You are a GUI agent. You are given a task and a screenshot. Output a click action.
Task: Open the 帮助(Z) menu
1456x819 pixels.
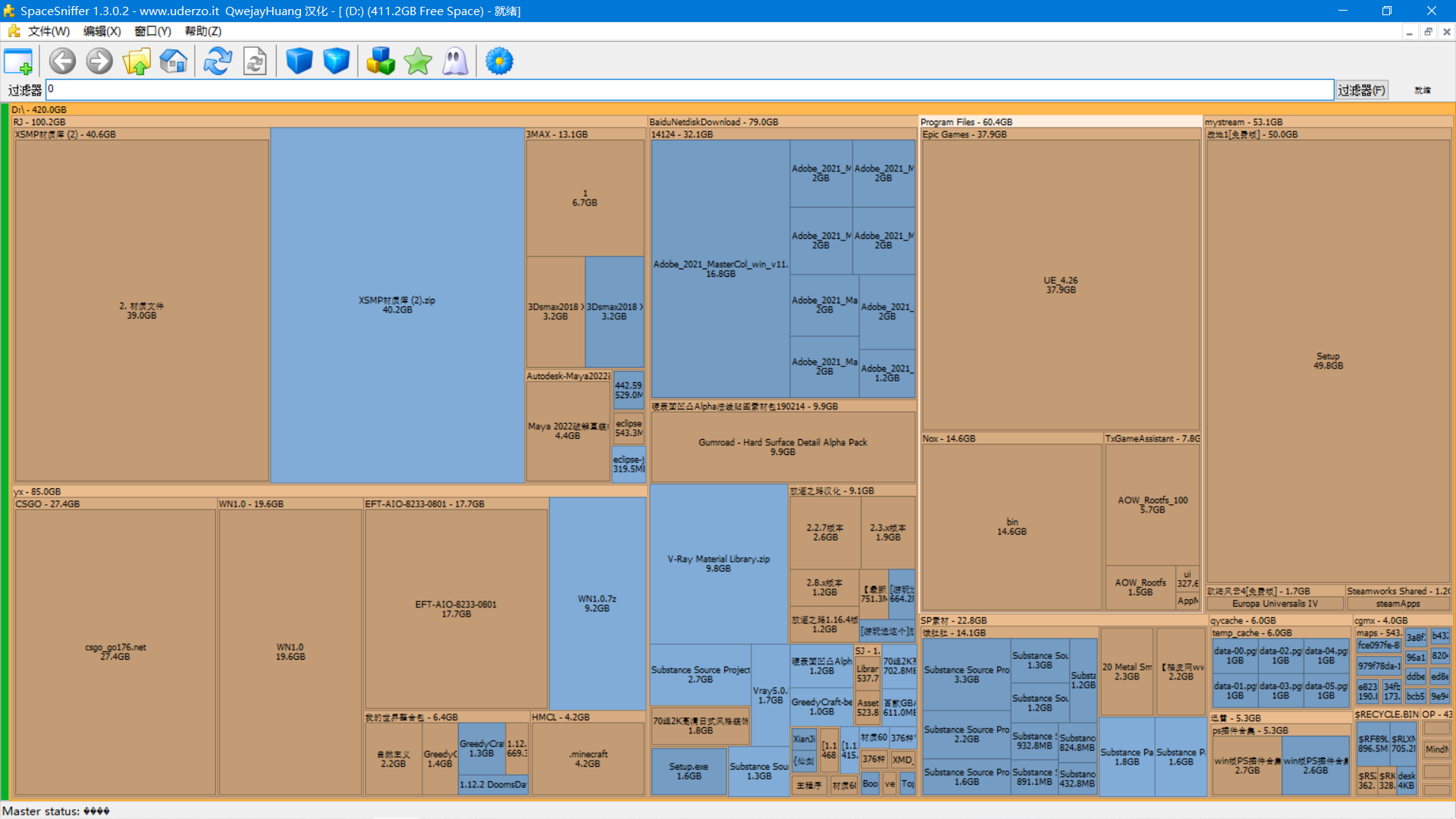click(x=202, y=31)
